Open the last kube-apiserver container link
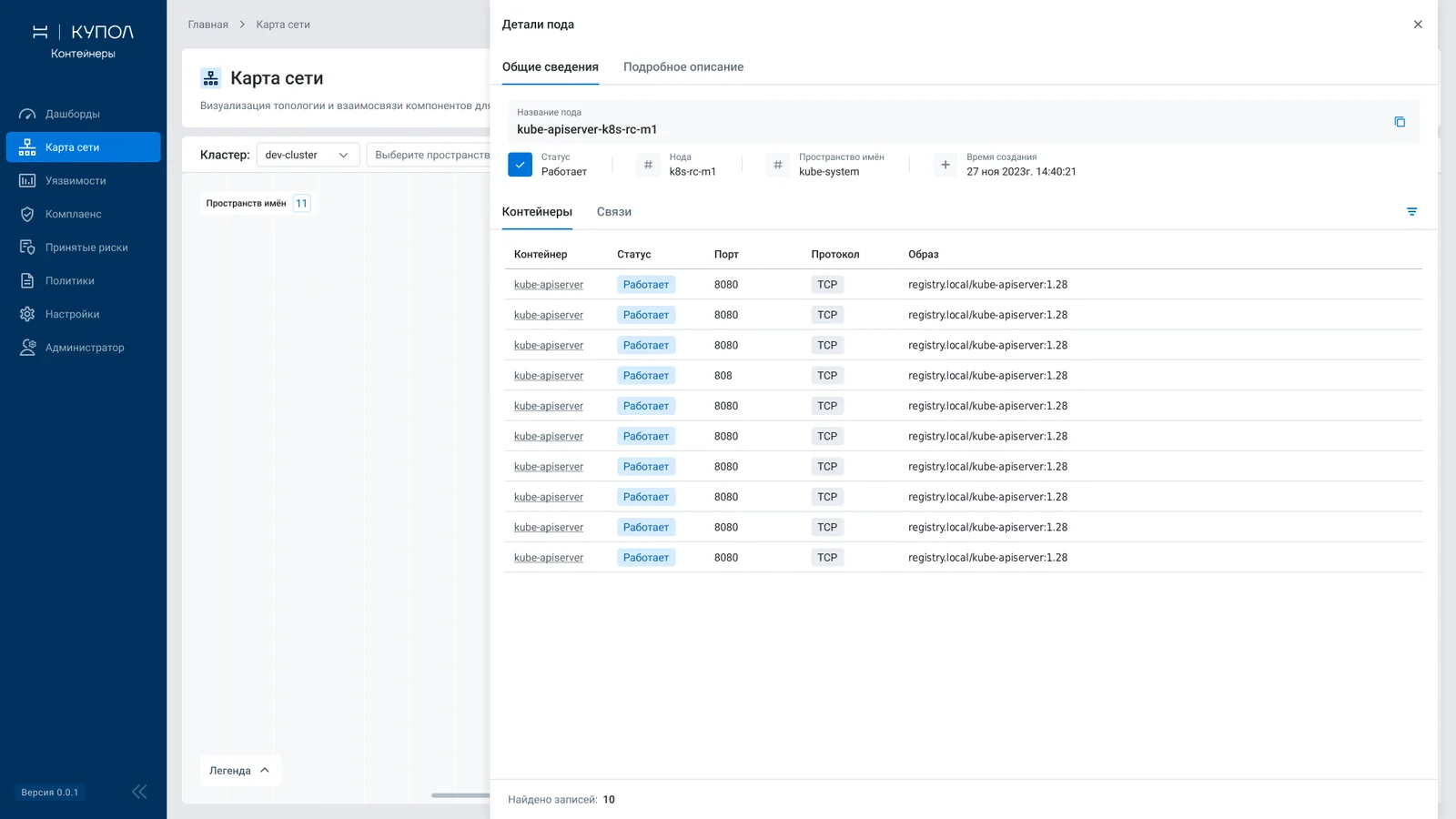Image resolution: width=1456 pixels, height=819 pixels. [x=549, y=558]
